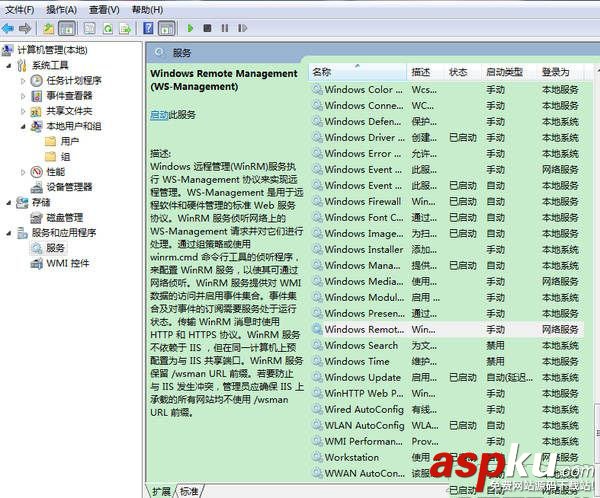Click the 共享文件夹 icon

tap(36, 111)
